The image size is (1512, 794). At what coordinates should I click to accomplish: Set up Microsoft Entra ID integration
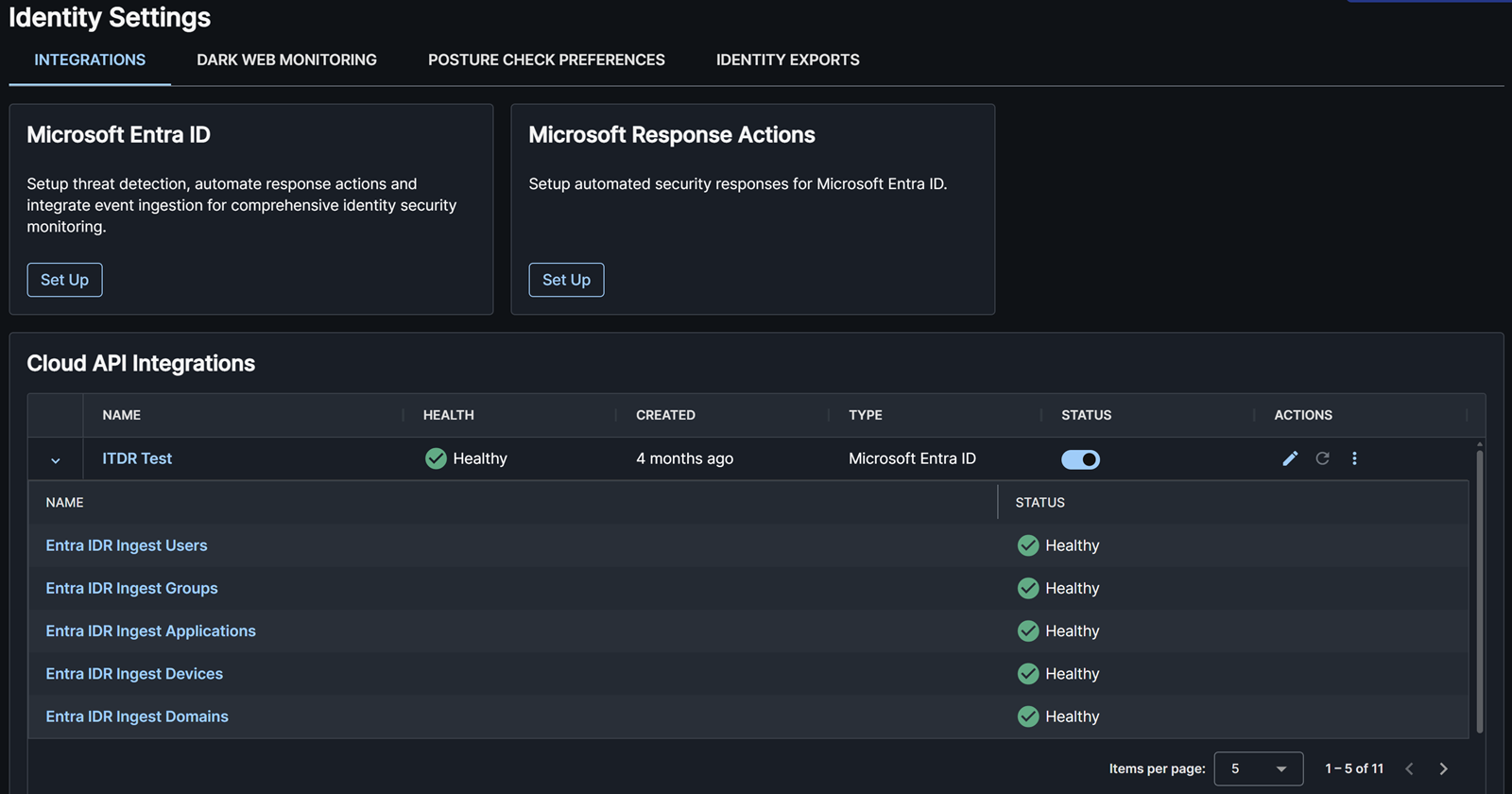point(64,280)
